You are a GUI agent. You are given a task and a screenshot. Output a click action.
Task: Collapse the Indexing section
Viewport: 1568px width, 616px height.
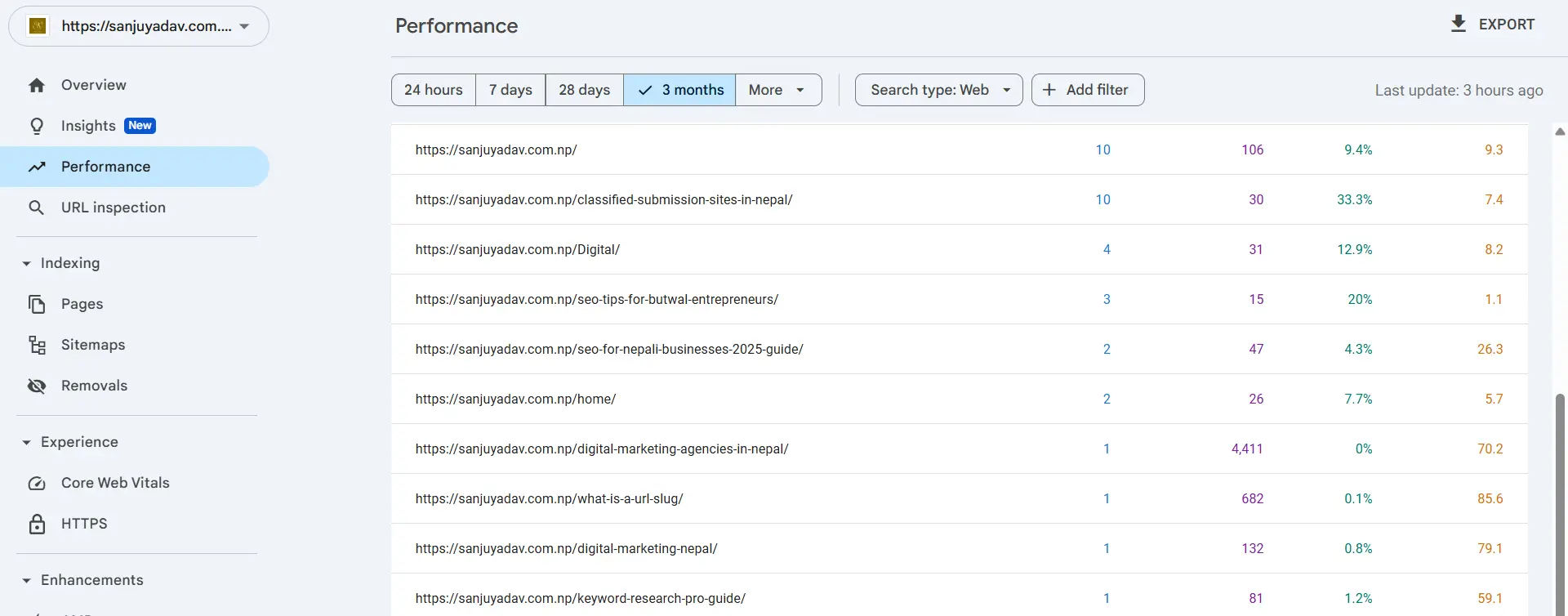tap(26, 263)
